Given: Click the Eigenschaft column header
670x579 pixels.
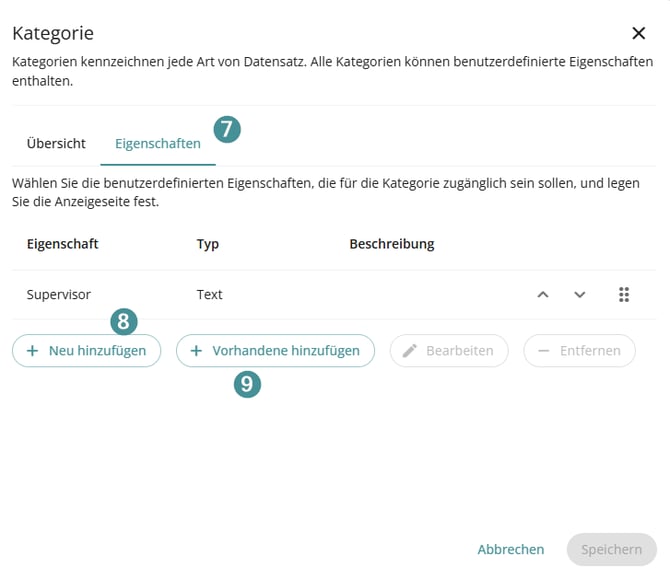Looking at the screenshot, I should point(62,244).
